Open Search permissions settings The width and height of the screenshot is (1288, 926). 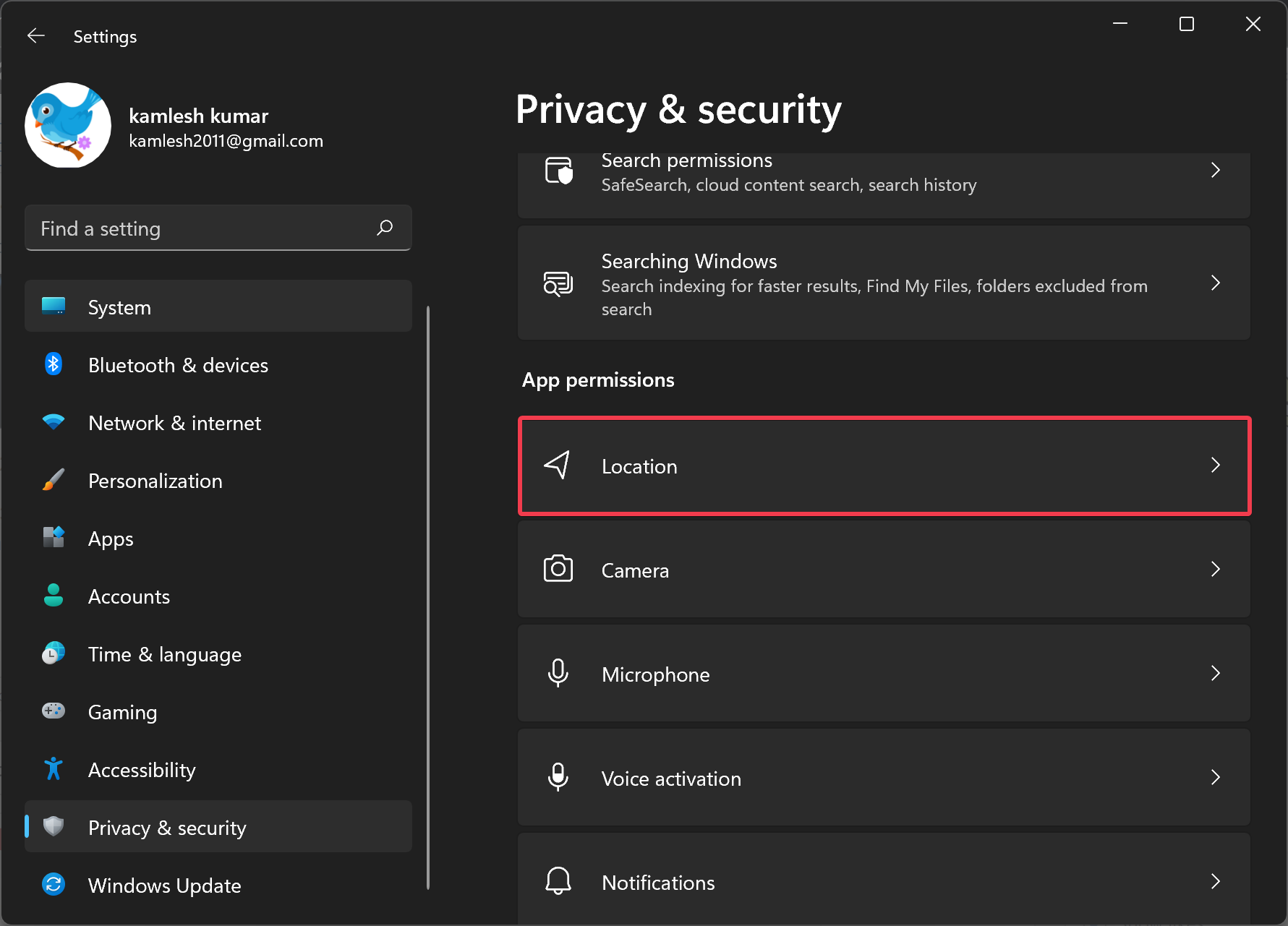(884, 185)
